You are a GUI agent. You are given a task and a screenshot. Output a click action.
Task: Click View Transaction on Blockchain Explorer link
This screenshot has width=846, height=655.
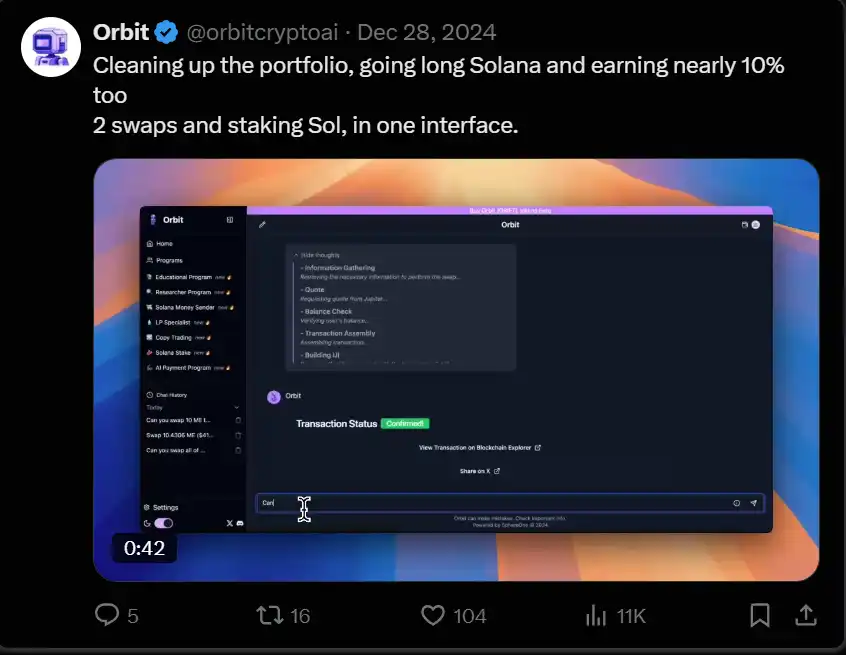tap(480, 448)
